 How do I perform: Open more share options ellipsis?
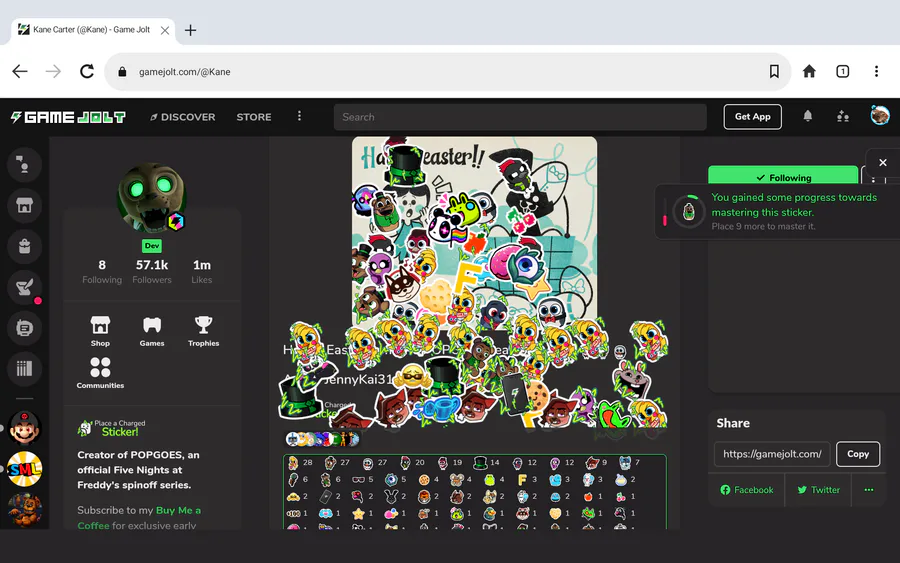(869, 490)
